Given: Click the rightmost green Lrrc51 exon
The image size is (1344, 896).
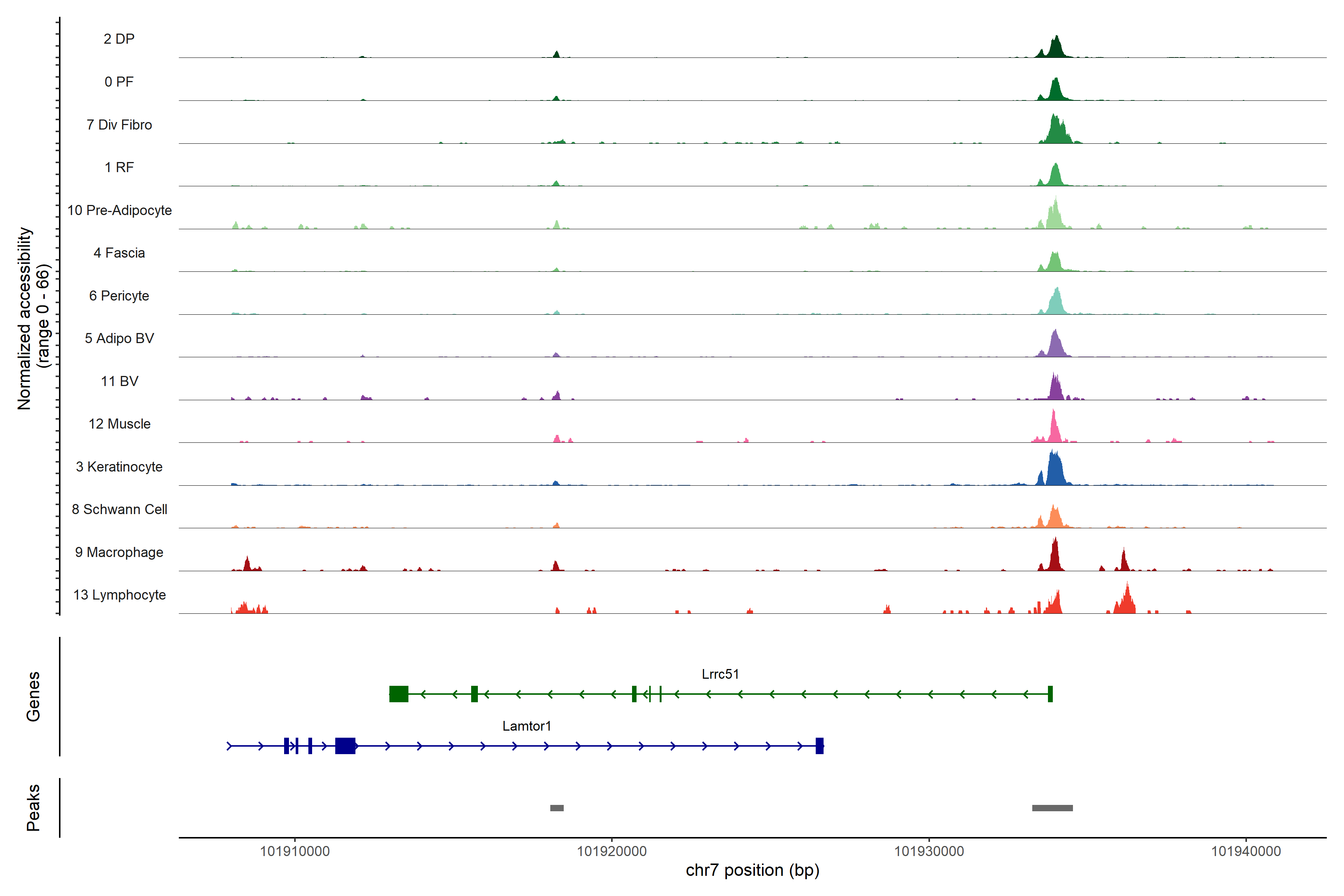Looking at the screenshot, I should pyautogui.click(x=1050, y=694).
